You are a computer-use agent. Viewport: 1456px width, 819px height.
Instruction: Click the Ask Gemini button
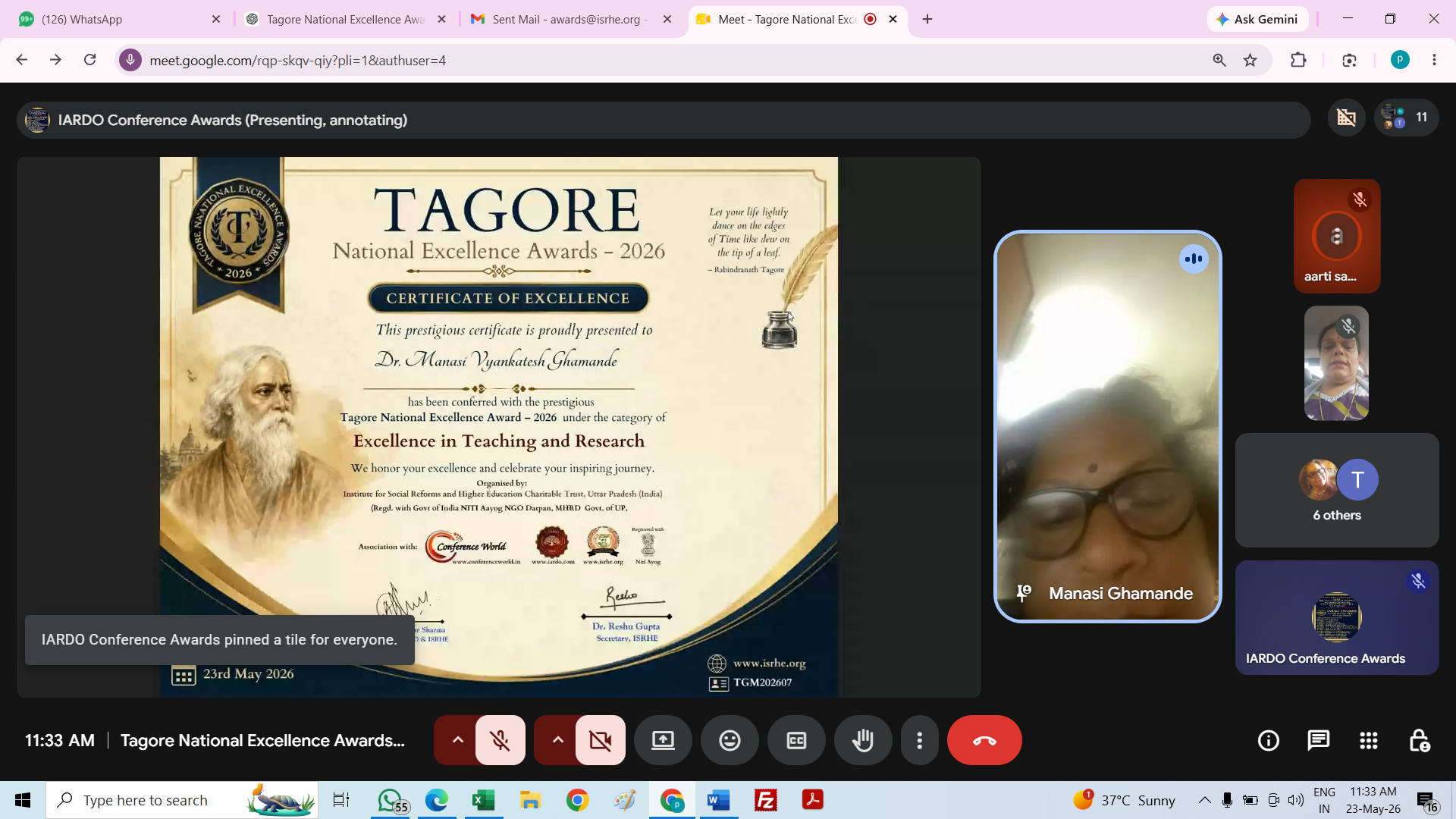pyautogui.click(x=1257, y=19)
